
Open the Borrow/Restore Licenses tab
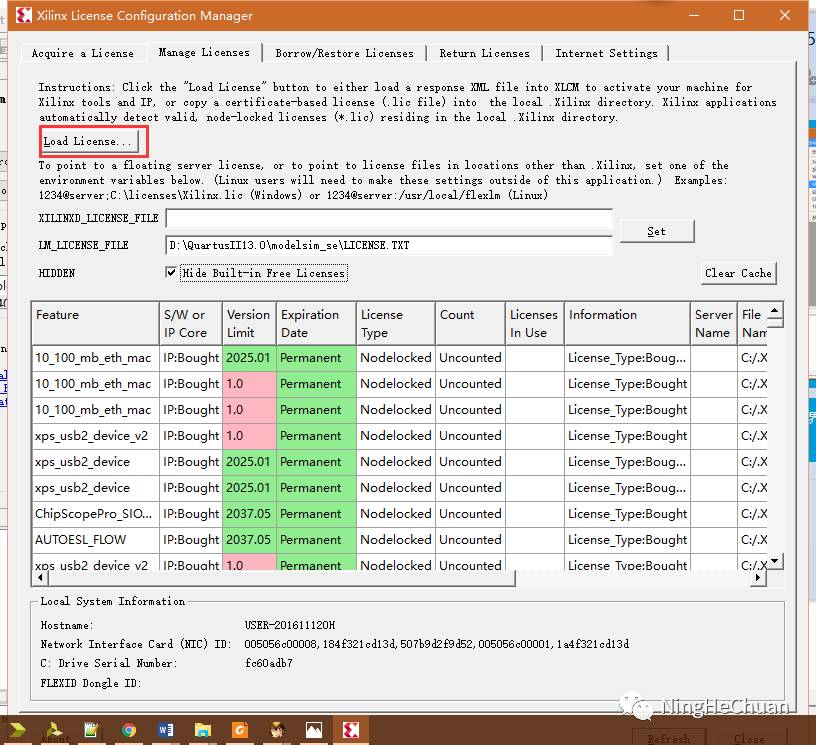pos(344,53)
